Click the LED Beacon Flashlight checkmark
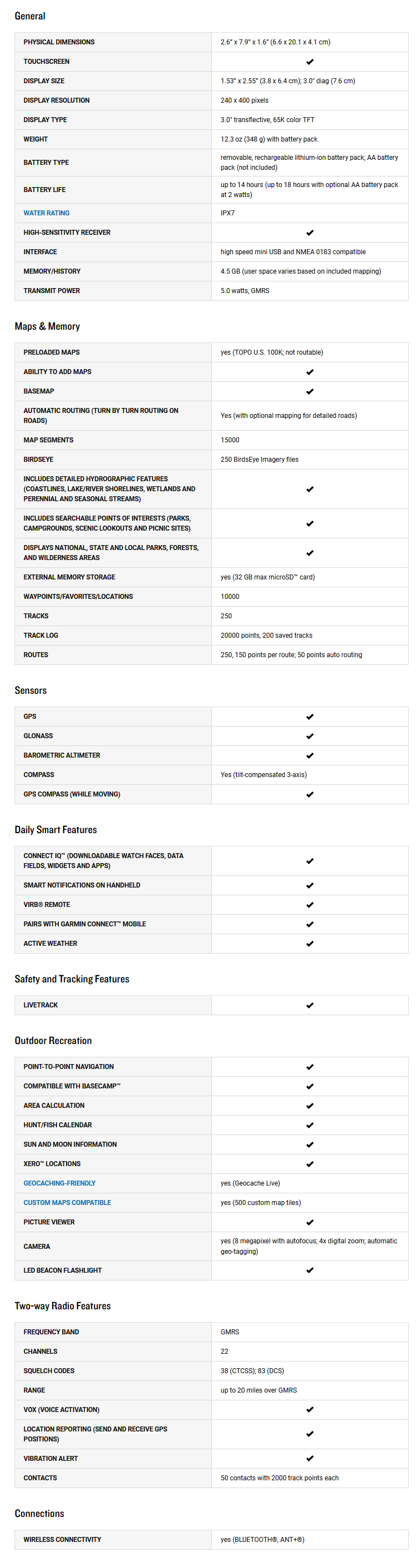This screenshot has width=417, height=1568. click(309, 1270)
